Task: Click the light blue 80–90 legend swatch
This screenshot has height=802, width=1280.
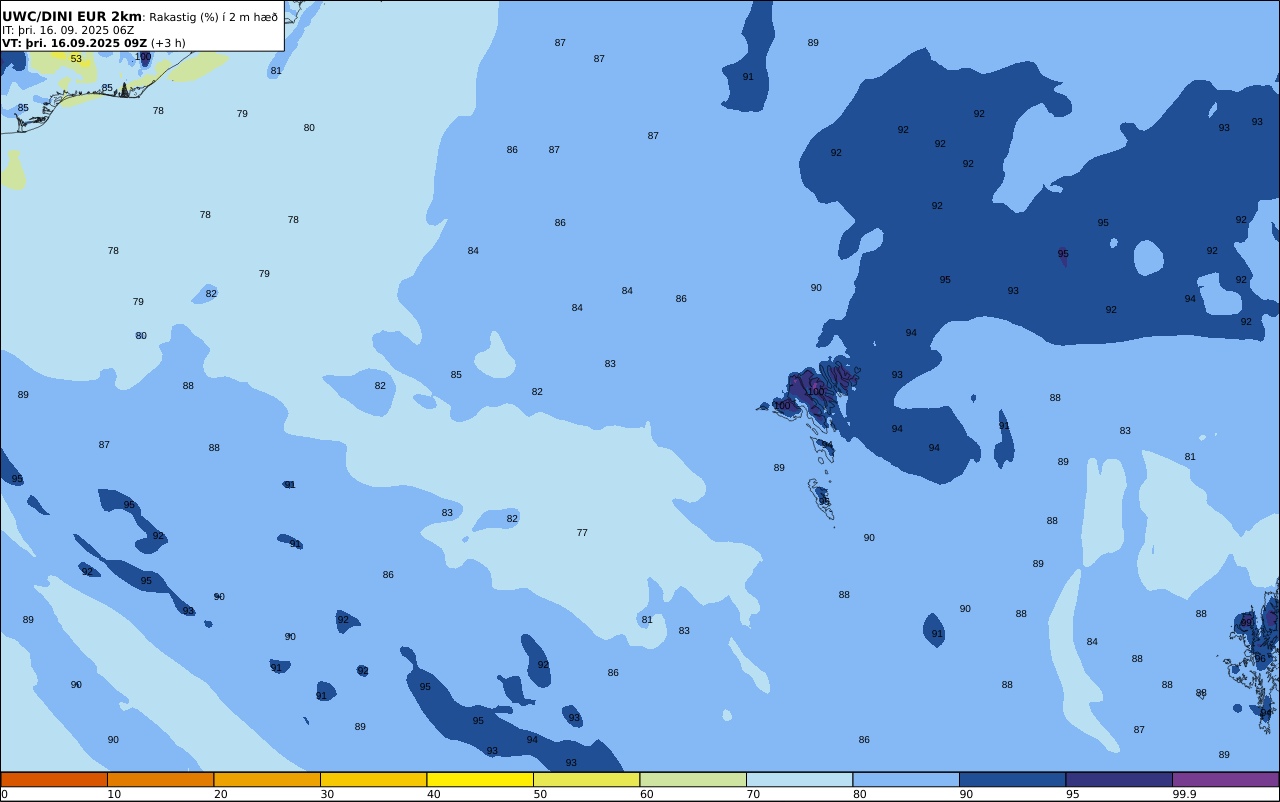Action: (x=906, y=779)
